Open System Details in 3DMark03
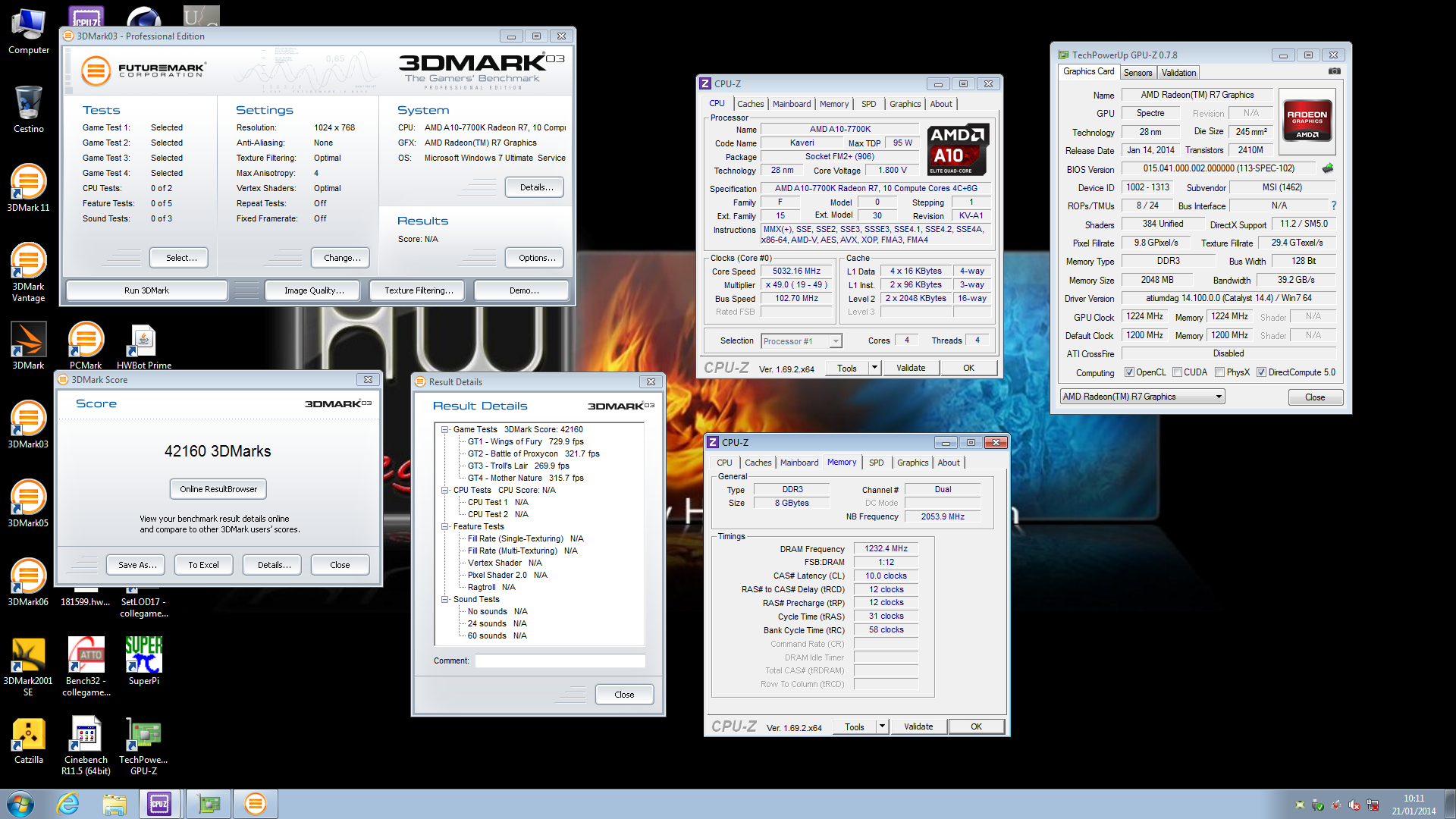This screenshot has height=819, width=1456. 536,187
